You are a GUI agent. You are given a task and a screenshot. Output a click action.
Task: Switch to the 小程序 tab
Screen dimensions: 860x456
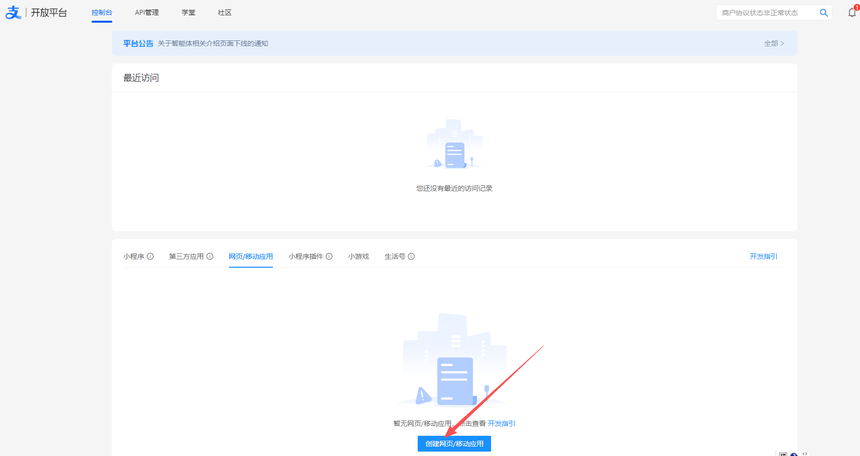(x=134, y=257)
